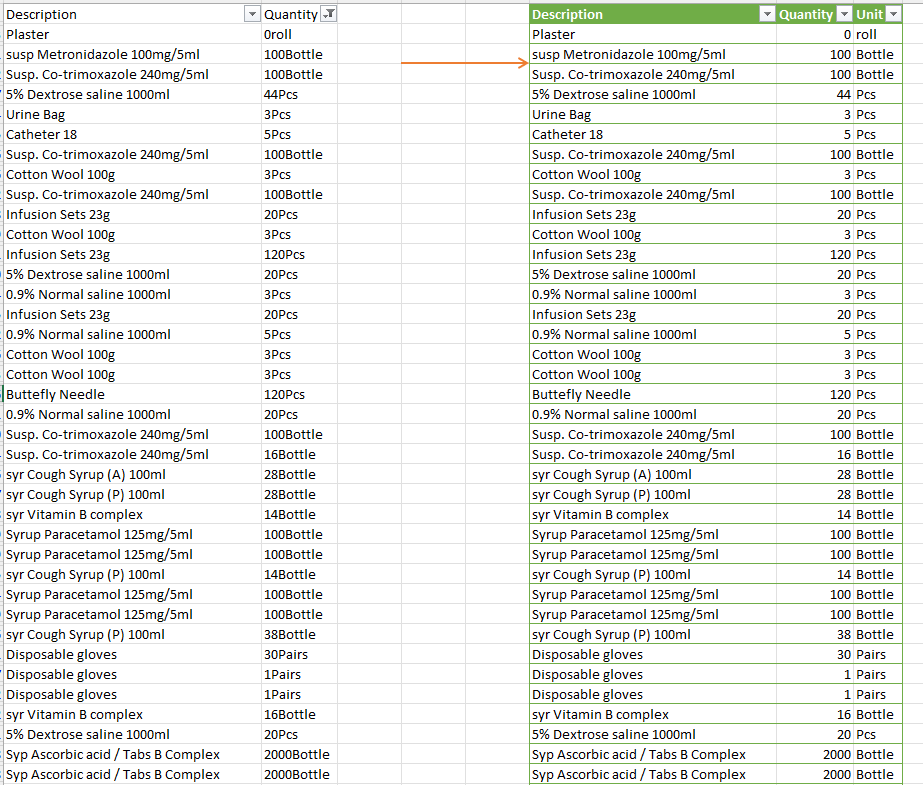Open the Description filter dropdown in the green-header table

767,14
